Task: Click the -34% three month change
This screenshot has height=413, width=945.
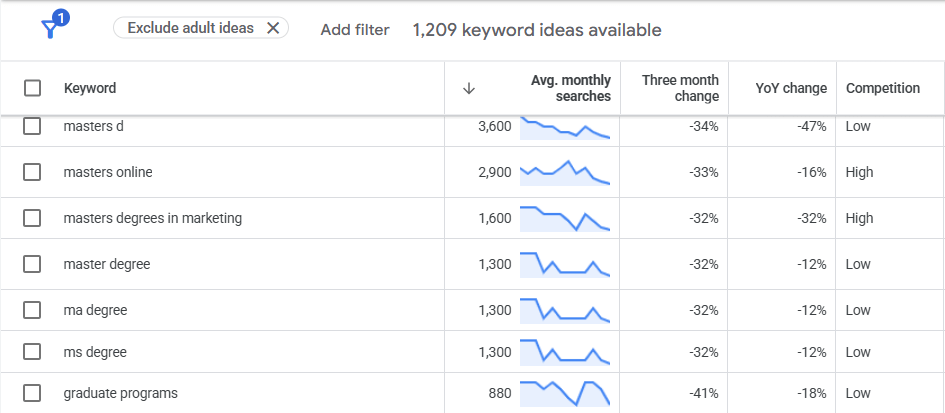Action: [x=704, y=127]
